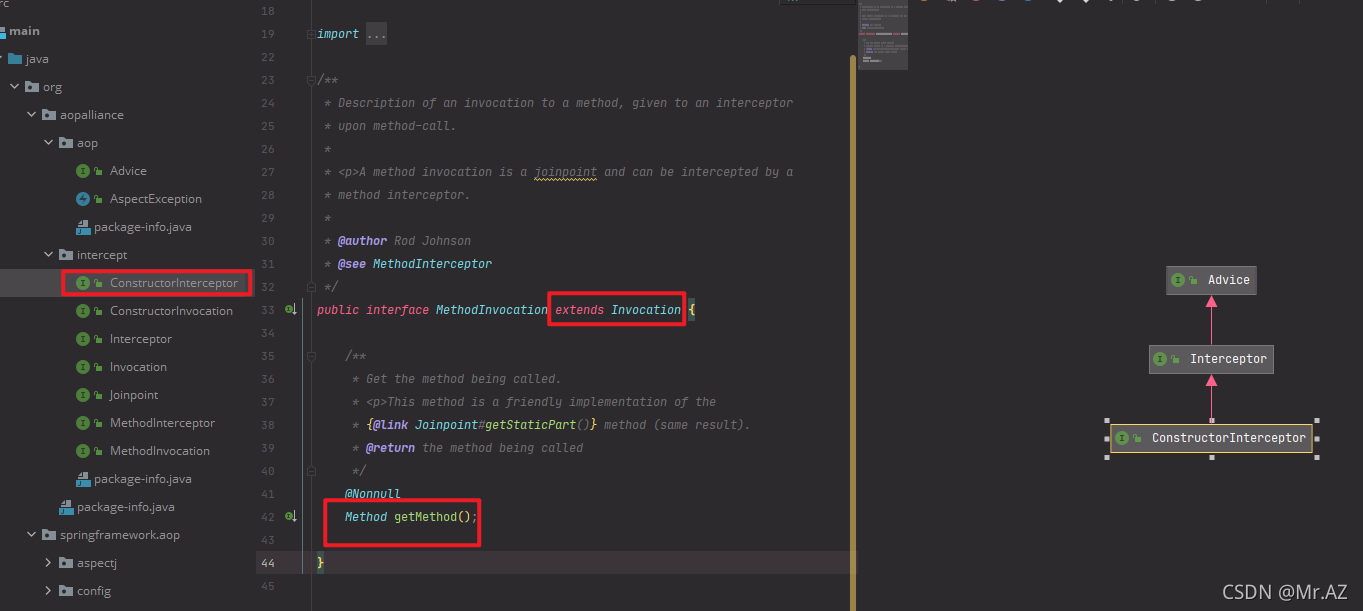
Task: Select the Advice node in the diagram
Action: coord(1211,280)
